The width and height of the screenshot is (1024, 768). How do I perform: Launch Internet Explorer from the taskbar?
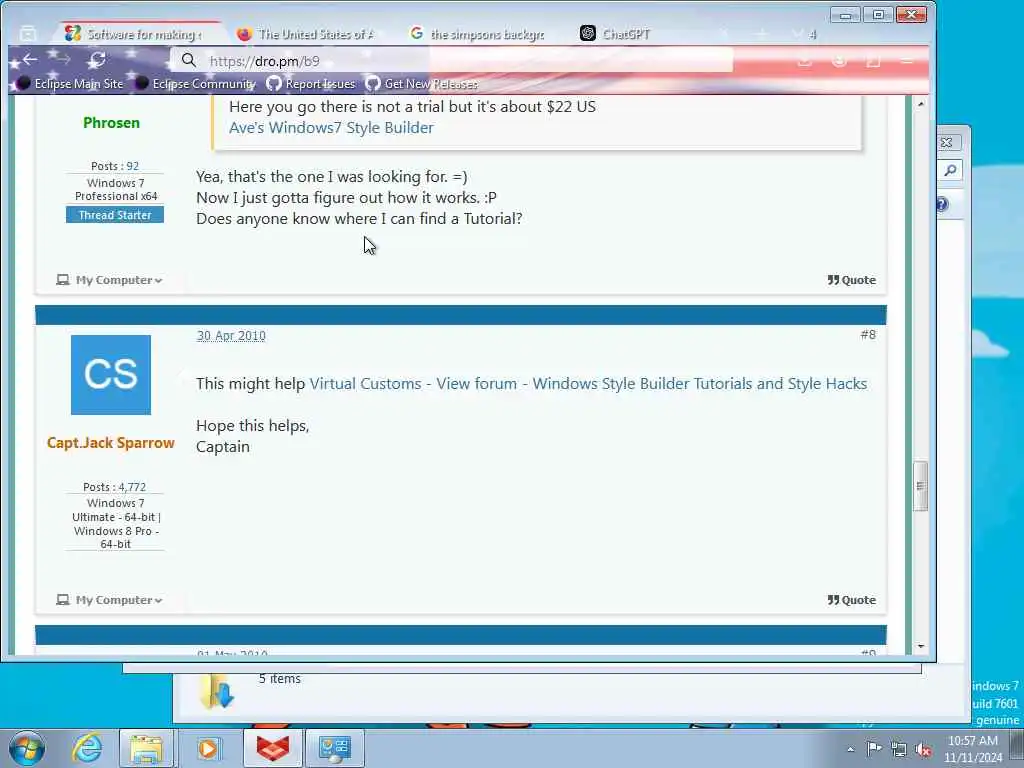(87, 748)
